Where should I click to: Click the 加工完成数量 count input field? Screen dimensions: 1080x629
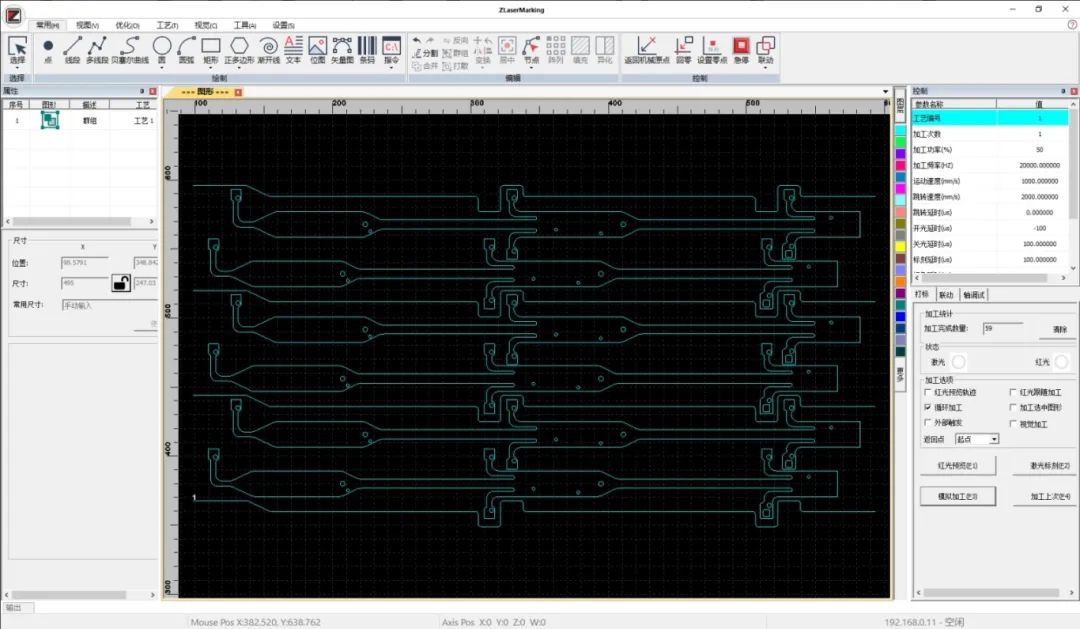1003,329
